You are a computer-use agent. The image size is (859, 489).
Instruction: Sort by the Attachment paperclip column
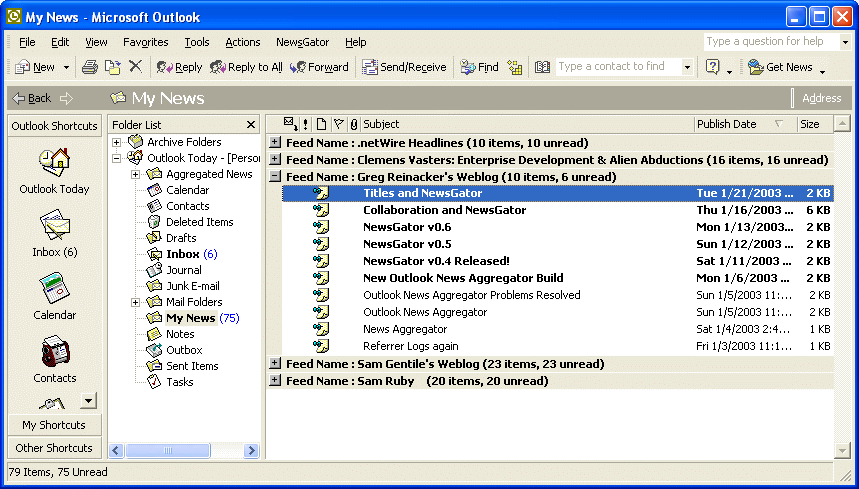354,124
